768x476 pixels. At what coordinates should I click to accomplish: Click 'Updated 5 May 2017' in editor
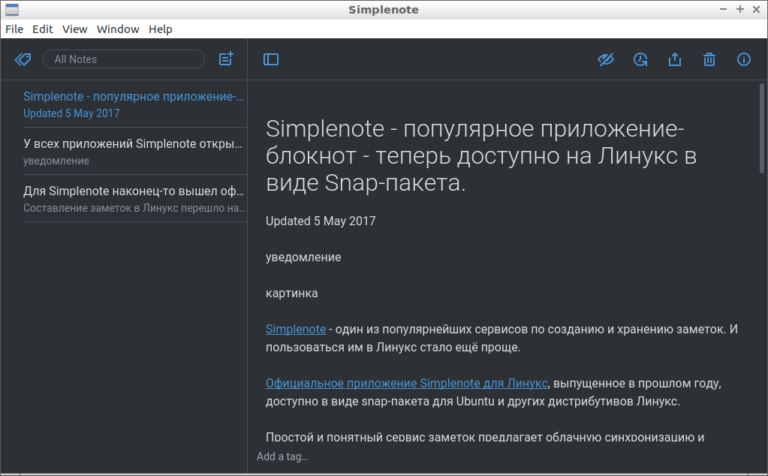click(320, 221)
